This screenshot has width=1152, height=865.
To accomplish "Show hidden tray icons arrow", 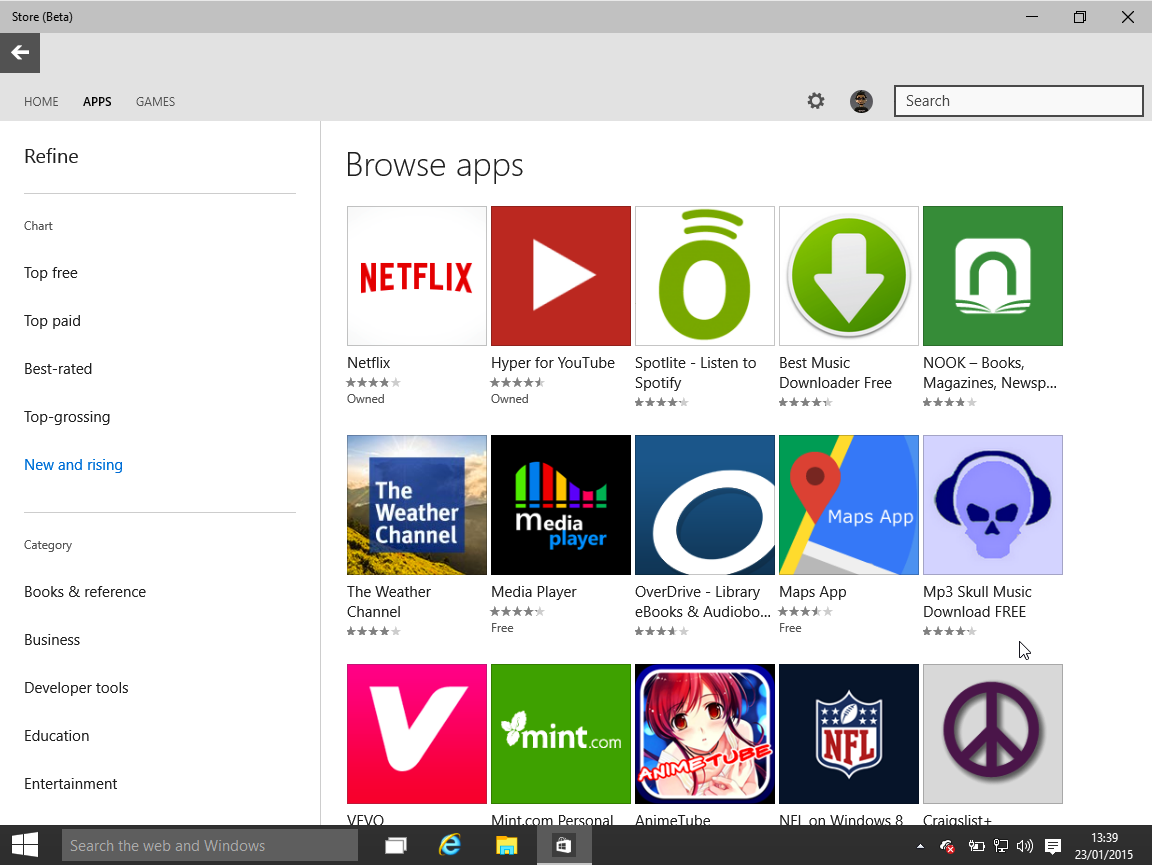I will click(920, 847).
